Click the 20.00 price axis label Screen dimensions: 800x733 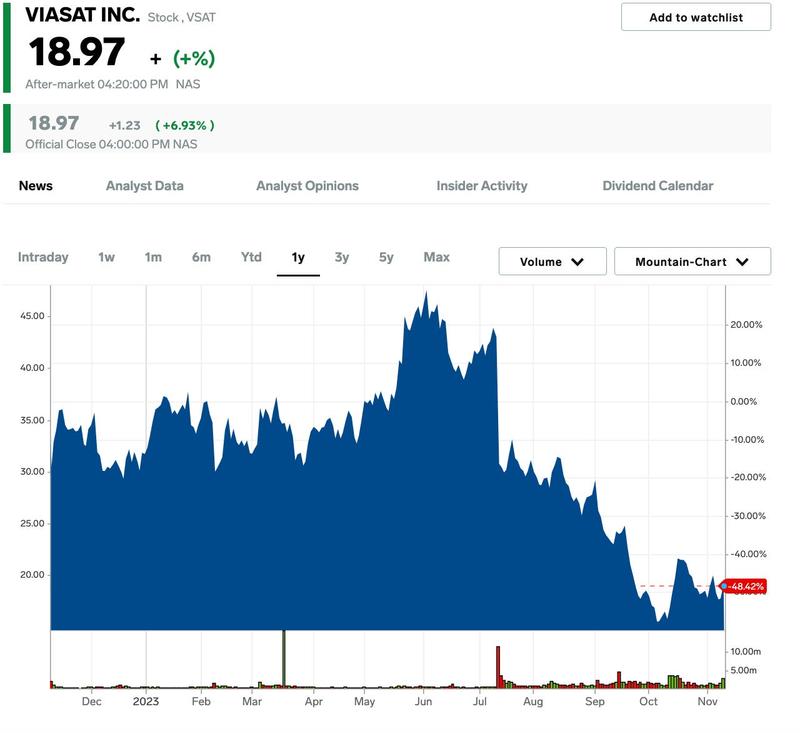[32, 575]
